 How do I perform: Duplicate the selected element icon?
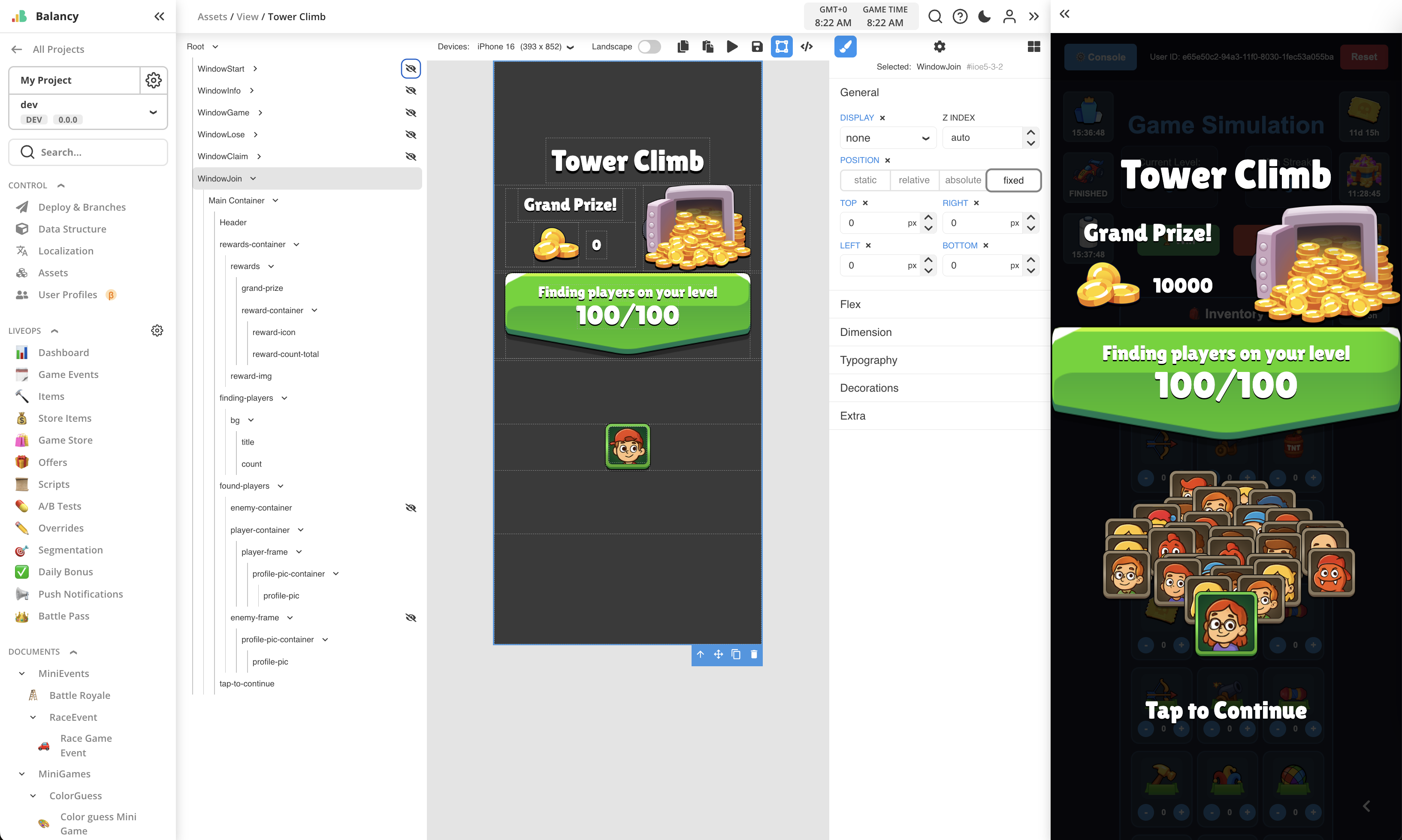pyautogui.click(x=736, y=654)
